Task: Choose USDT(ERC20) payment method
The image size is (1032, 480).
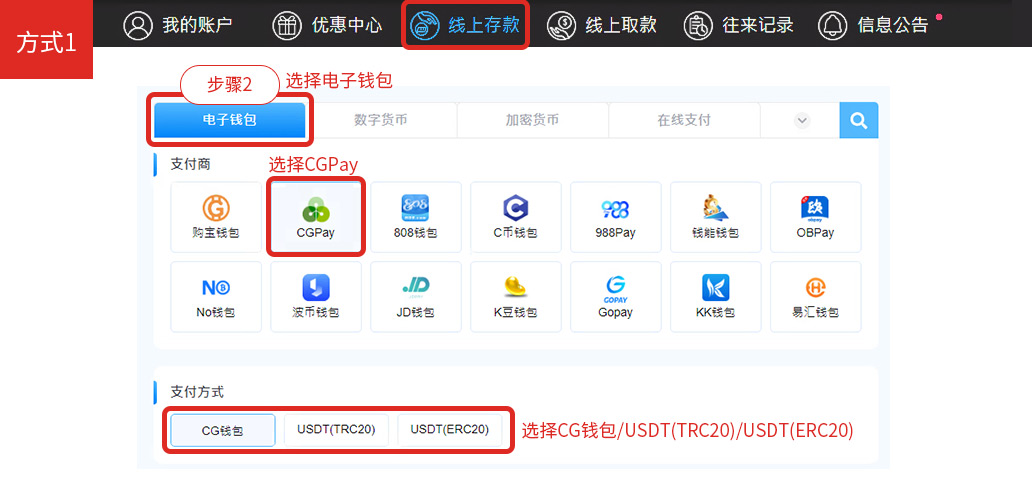Action: click(x=450, y=431)
